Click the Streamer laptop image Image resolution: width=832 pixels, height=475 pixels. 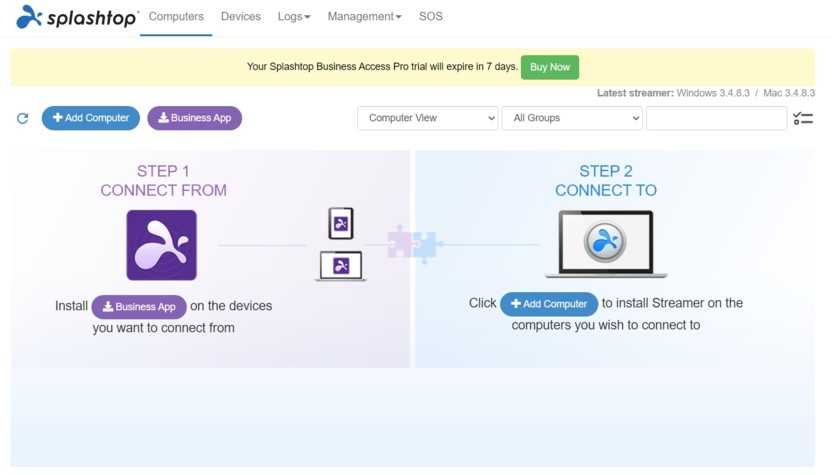606,244
